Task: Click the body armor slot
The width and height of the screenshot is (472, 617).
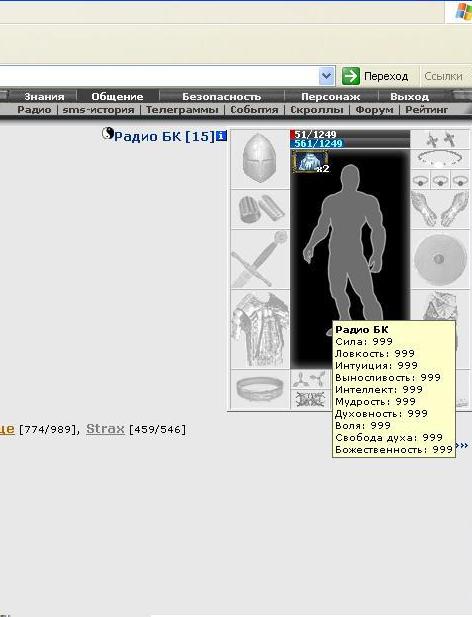Action: click(260, 329)
